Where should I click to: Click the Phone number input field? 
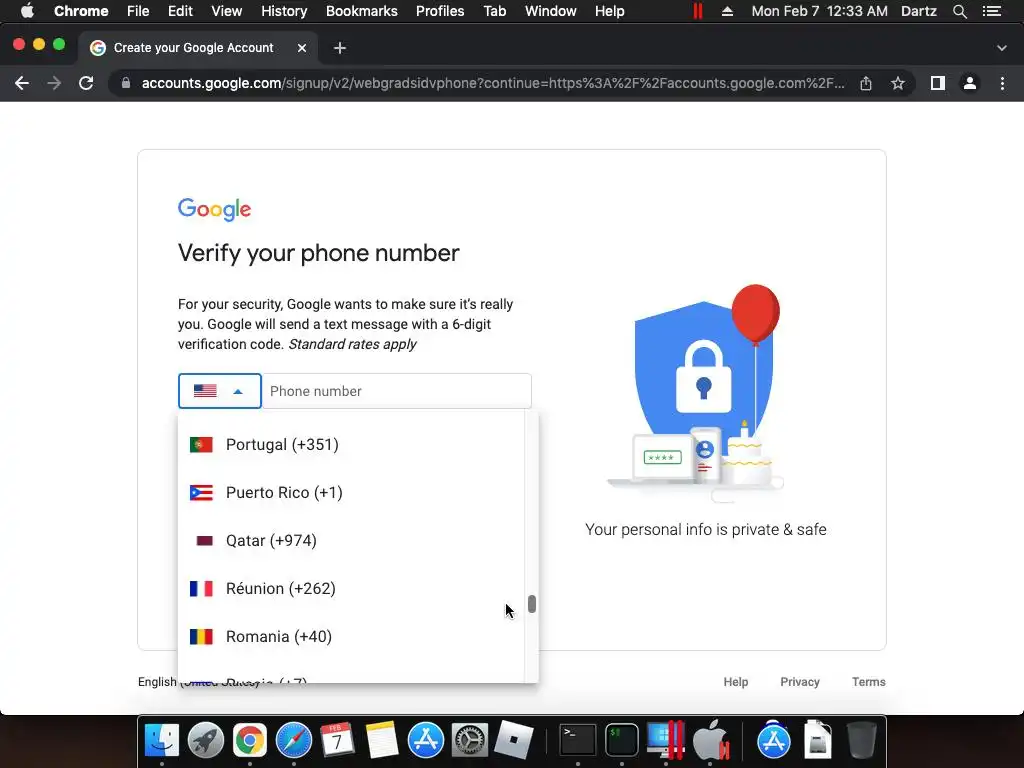pos(396,391)
